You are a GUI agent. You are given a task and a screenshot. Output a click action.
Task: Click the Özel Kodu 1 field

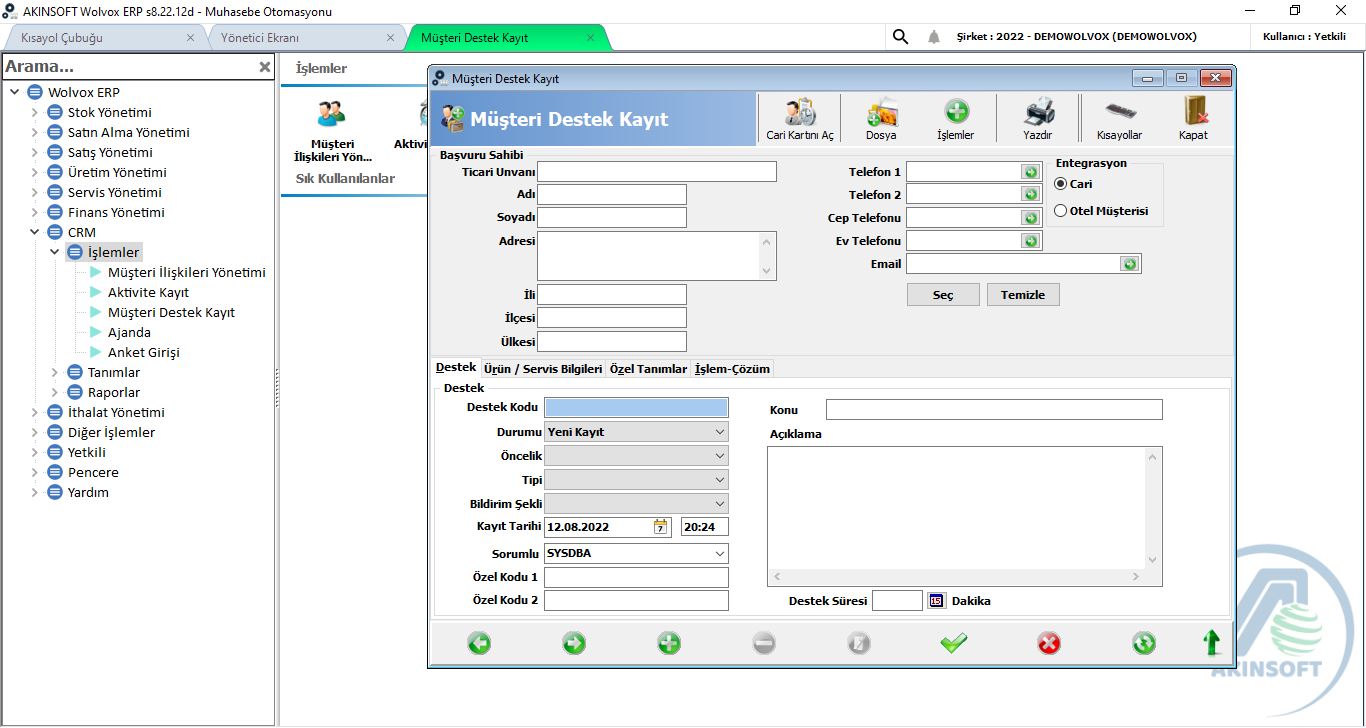tap(636, 577)
